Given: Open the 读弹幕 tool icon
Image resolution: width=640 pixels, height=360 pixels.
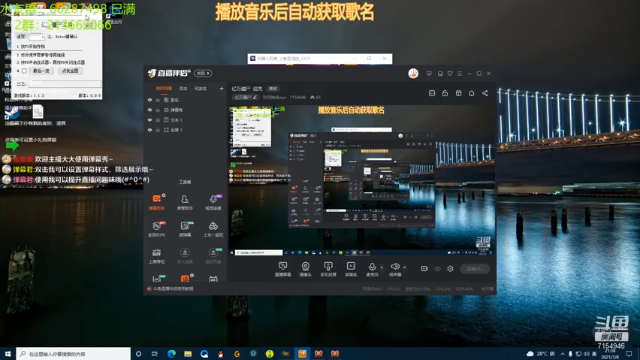Looking at the screenshot, I should pyautogui.click(x=184, y=229).
